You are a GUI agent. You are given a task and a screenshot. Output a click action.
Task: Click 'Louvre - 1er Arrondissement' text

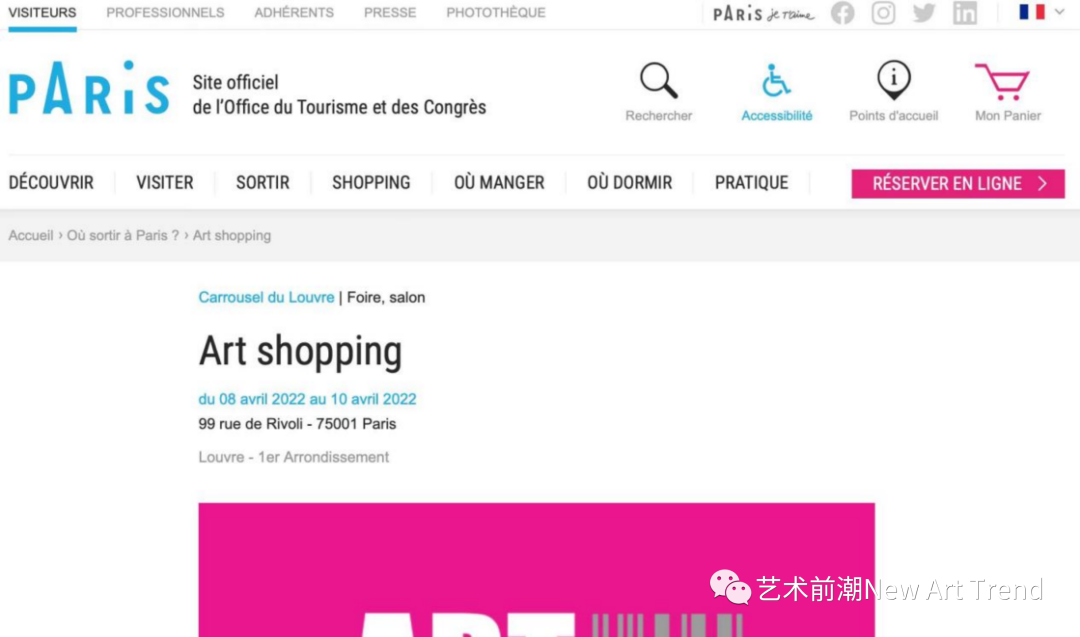293,457
